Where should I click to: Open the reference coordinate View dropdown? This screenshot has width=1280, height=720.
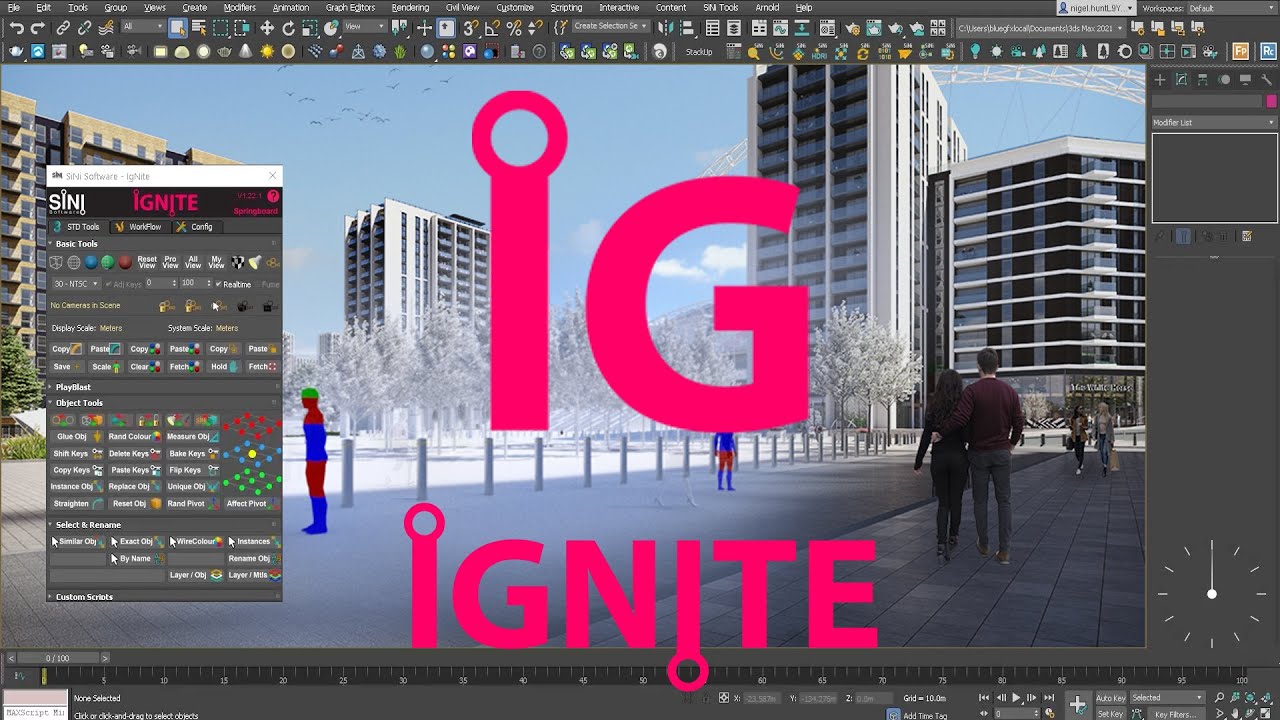(365, 27)
